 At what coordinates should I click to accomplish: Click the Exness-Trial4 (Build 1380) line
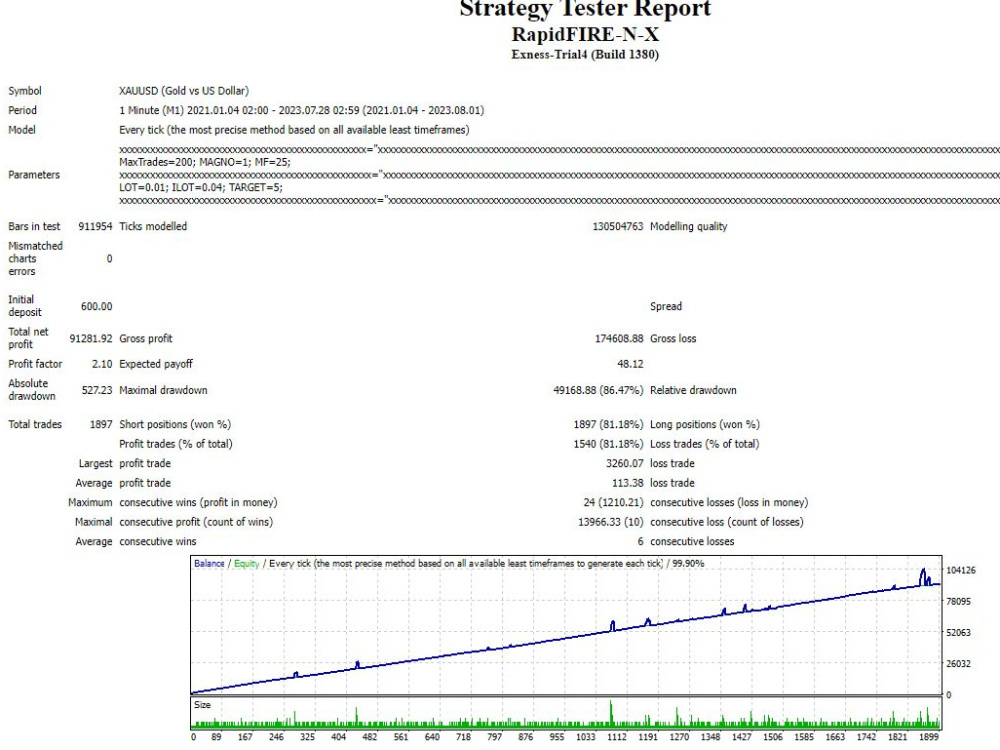point(585,55)
